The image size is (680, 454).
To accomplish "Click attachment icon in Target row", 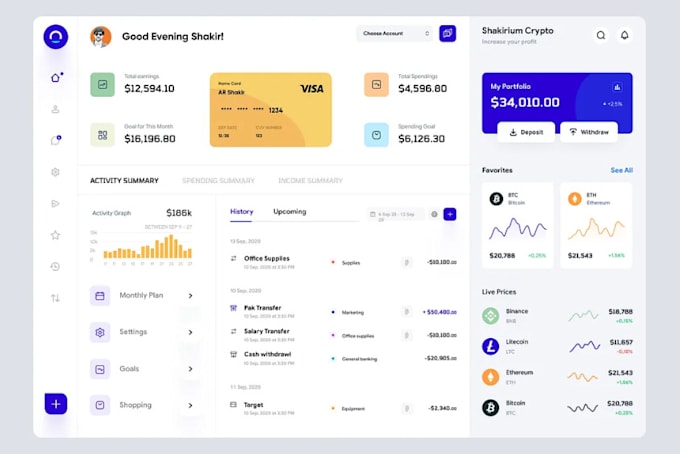I will pyautogui.click(x=406, y=408).
